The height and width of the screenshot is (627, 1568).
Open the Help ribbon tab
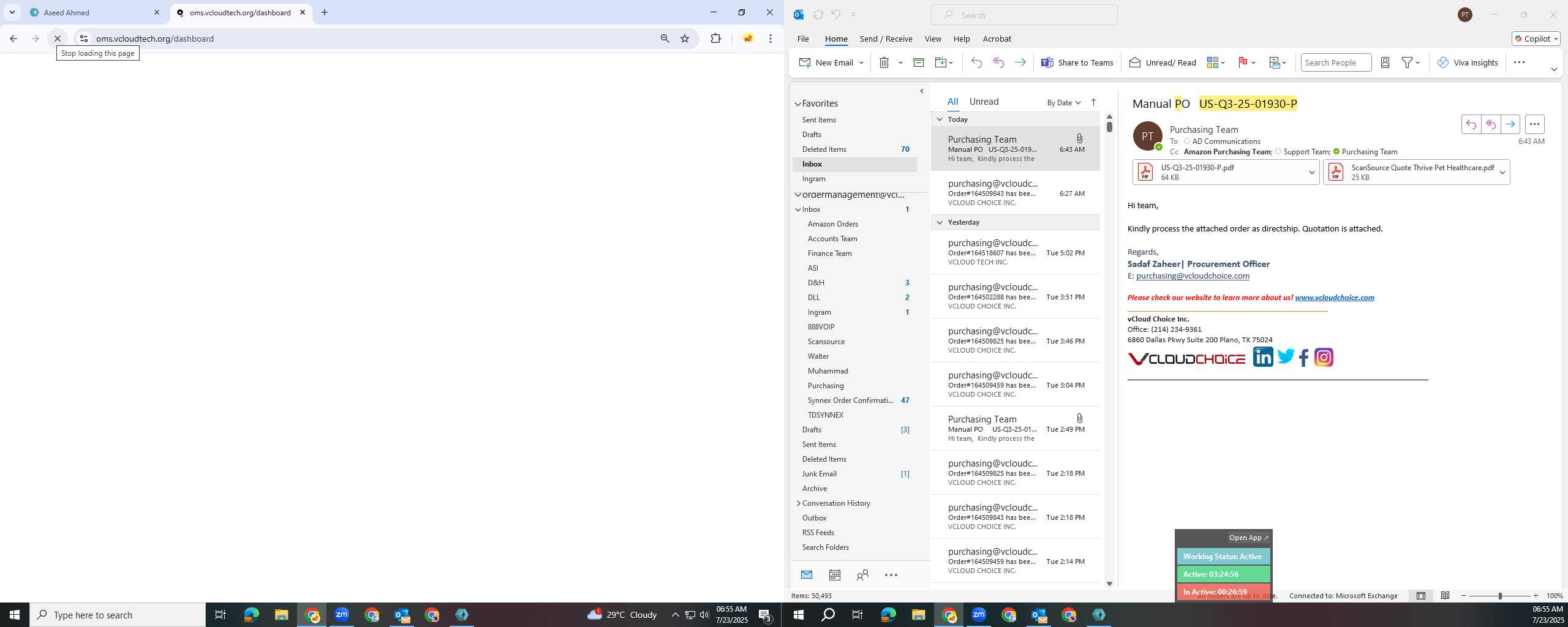(961, 39)
